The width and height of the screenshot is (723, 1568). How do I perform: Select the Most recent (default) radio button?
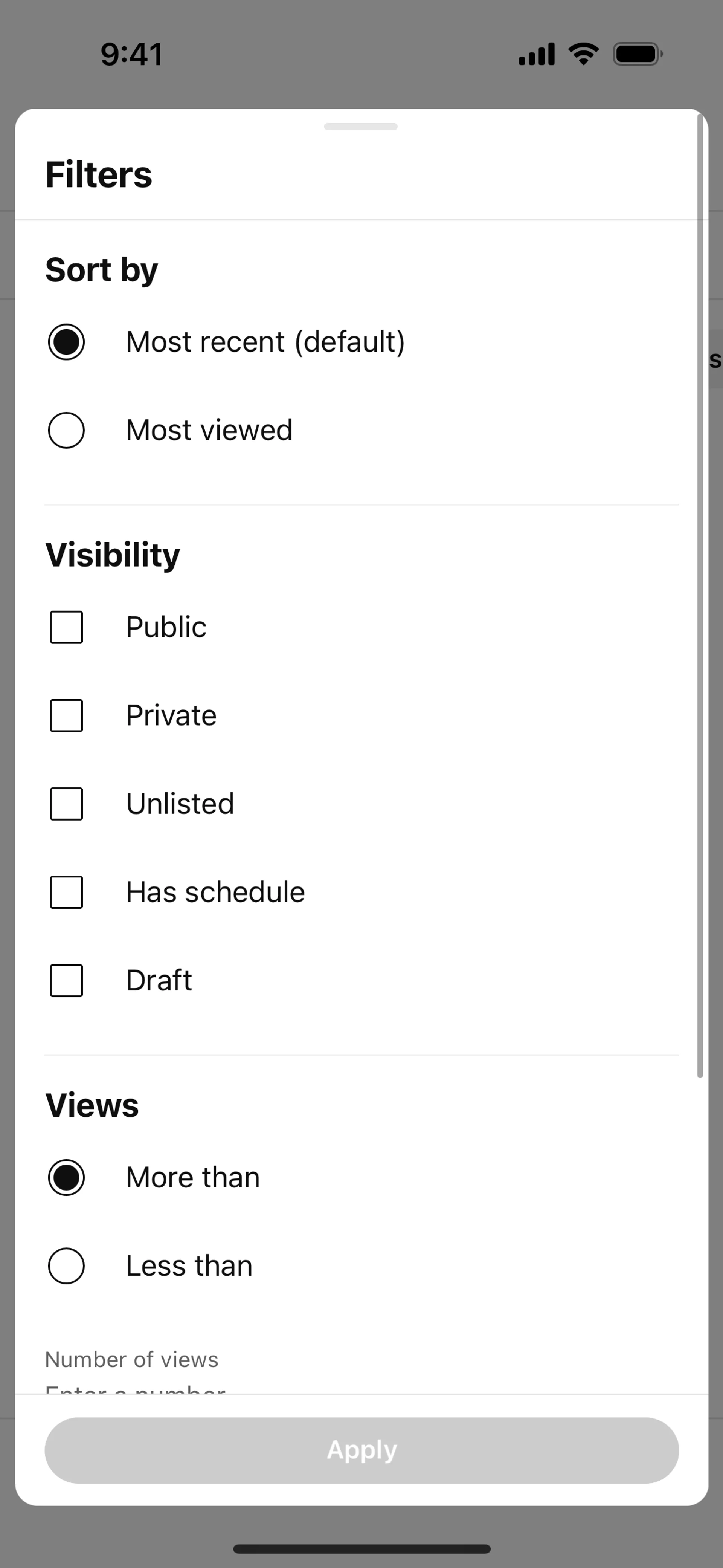click(66, 341)
